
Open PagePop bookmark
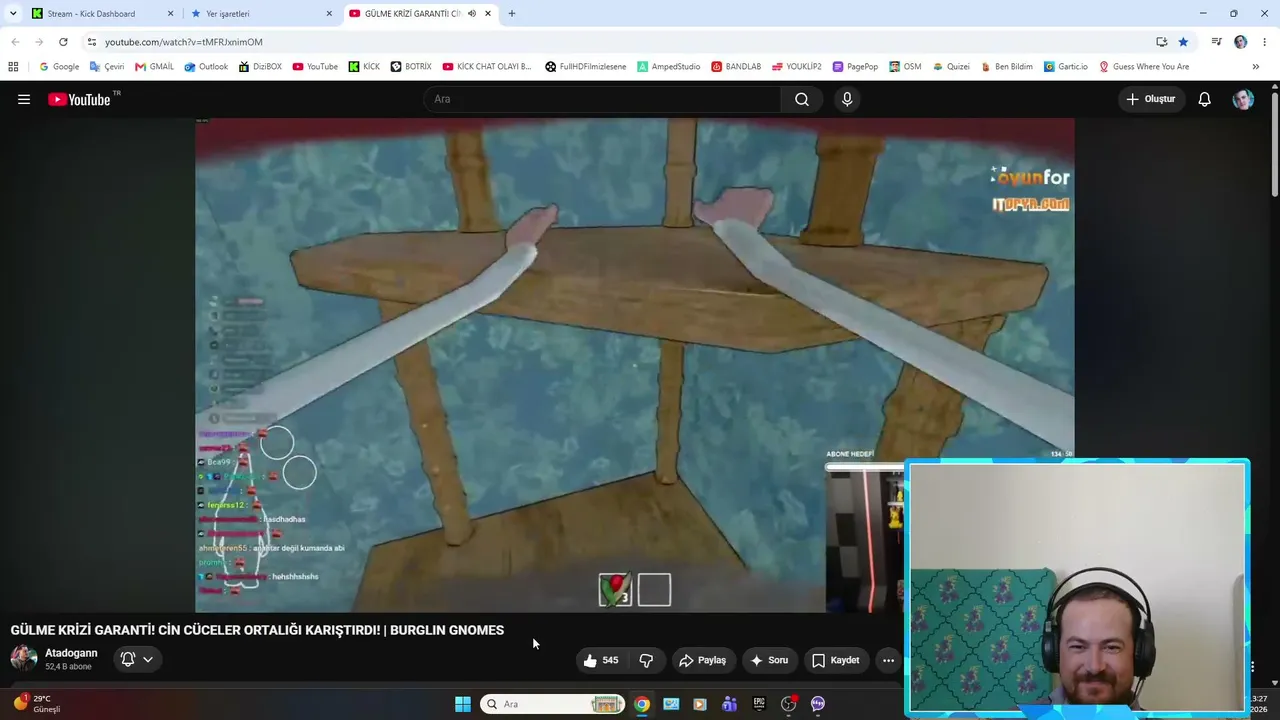click(855, 67)
